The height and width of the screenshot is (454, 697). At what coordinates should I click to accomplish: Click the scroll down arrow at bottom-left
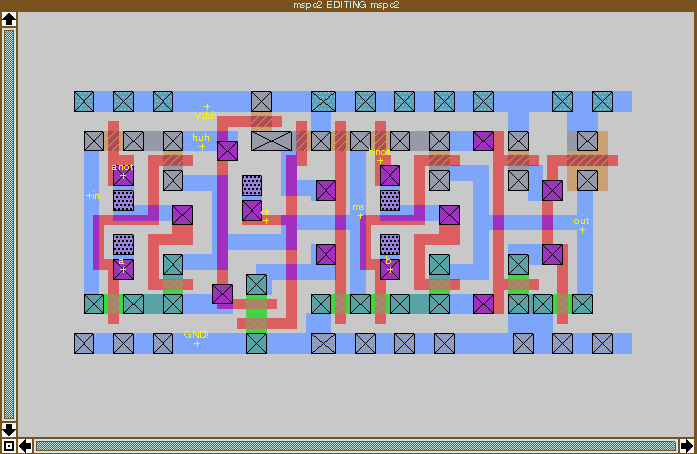pos(9,429)
